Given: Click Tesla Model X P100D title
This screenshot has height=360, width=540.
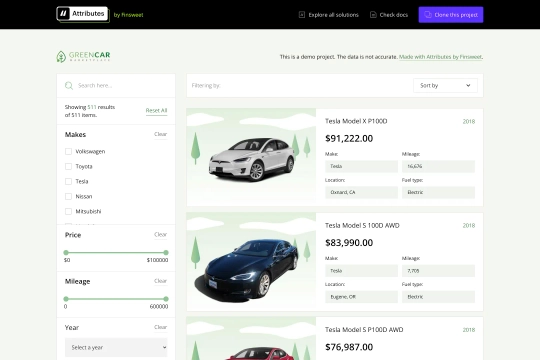Looking at the screenshot, I should [356, 121].
